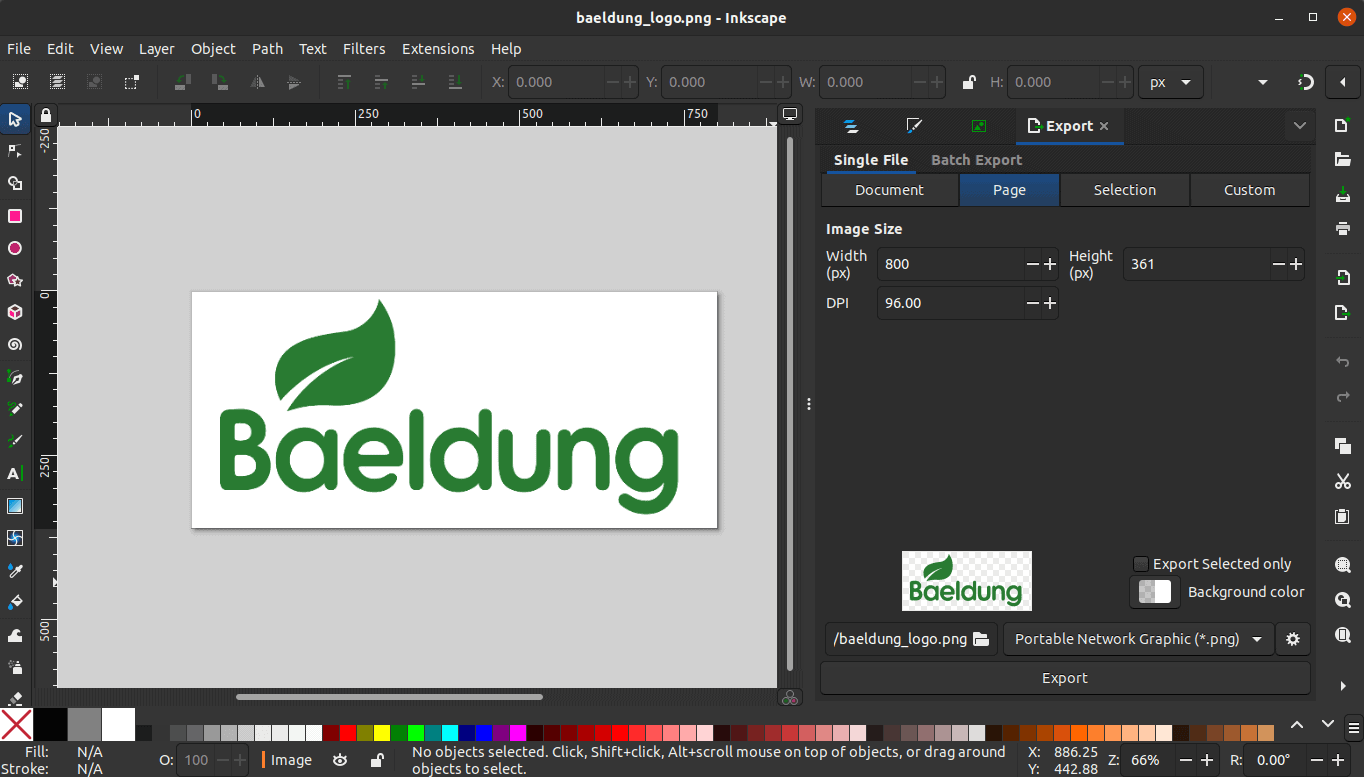The image size is (1364, 777).
Task: Select the Text tool
Action: point(15,473)
